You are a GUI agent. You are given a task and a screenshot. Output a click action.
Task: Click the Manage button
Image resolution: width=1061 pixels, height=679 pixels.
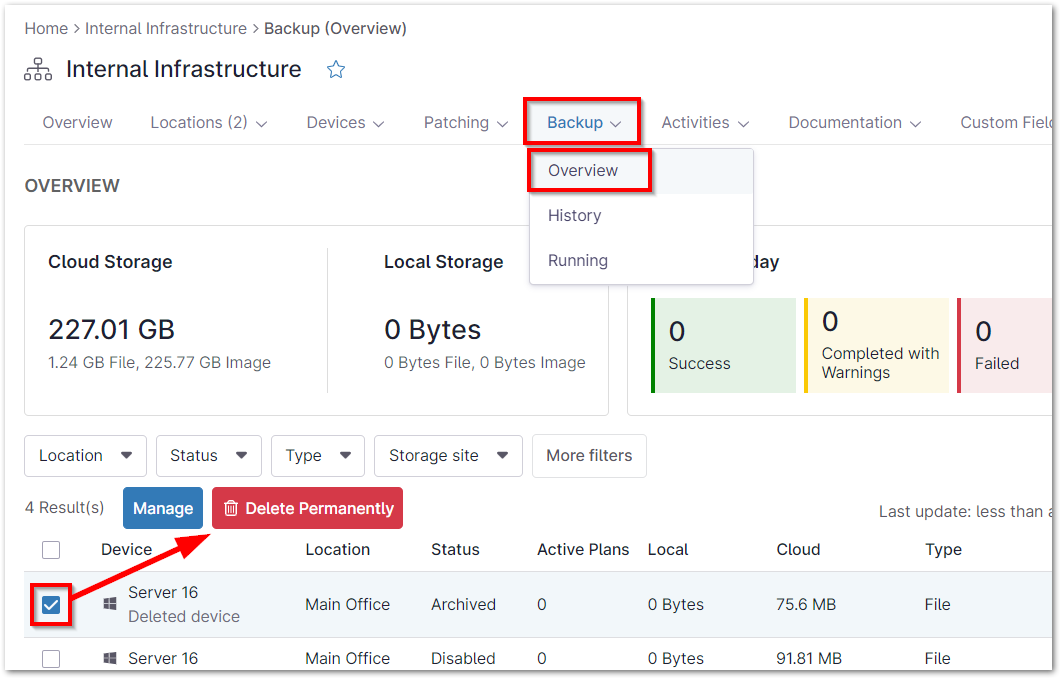162,508
